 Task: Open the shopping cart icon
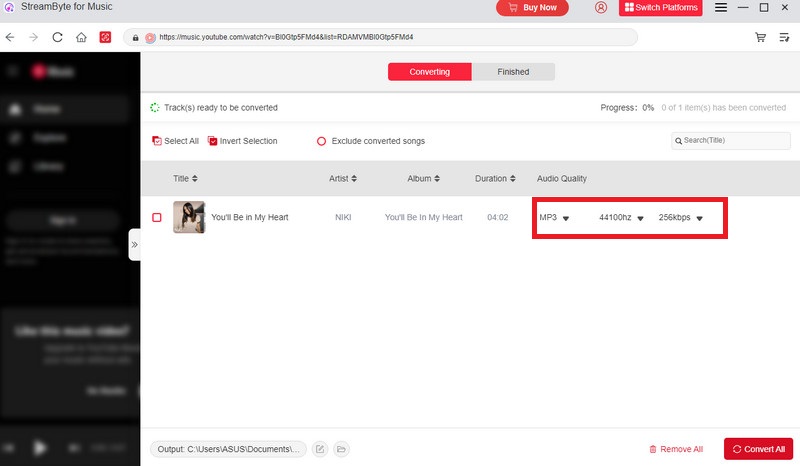[760, 37]
